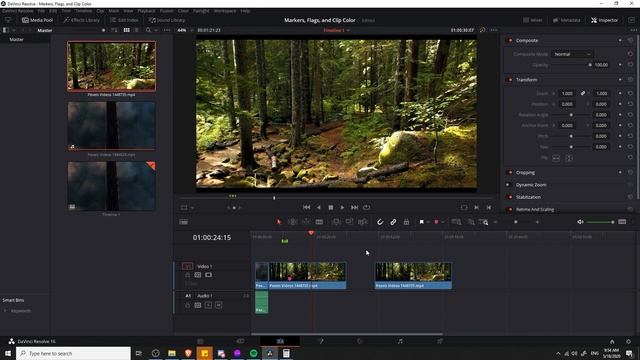The width and height of the screenshot is (640, 360).
Task: Click the Zoom link chain icon
Action: pyautogui.click(x=583, y=93)
